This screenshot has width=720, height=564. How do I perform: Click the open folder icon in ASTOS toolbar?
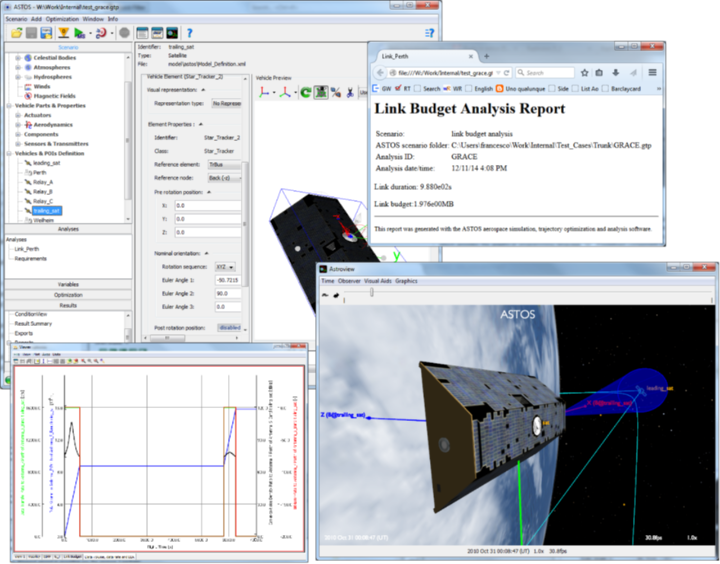click(17, 33)
